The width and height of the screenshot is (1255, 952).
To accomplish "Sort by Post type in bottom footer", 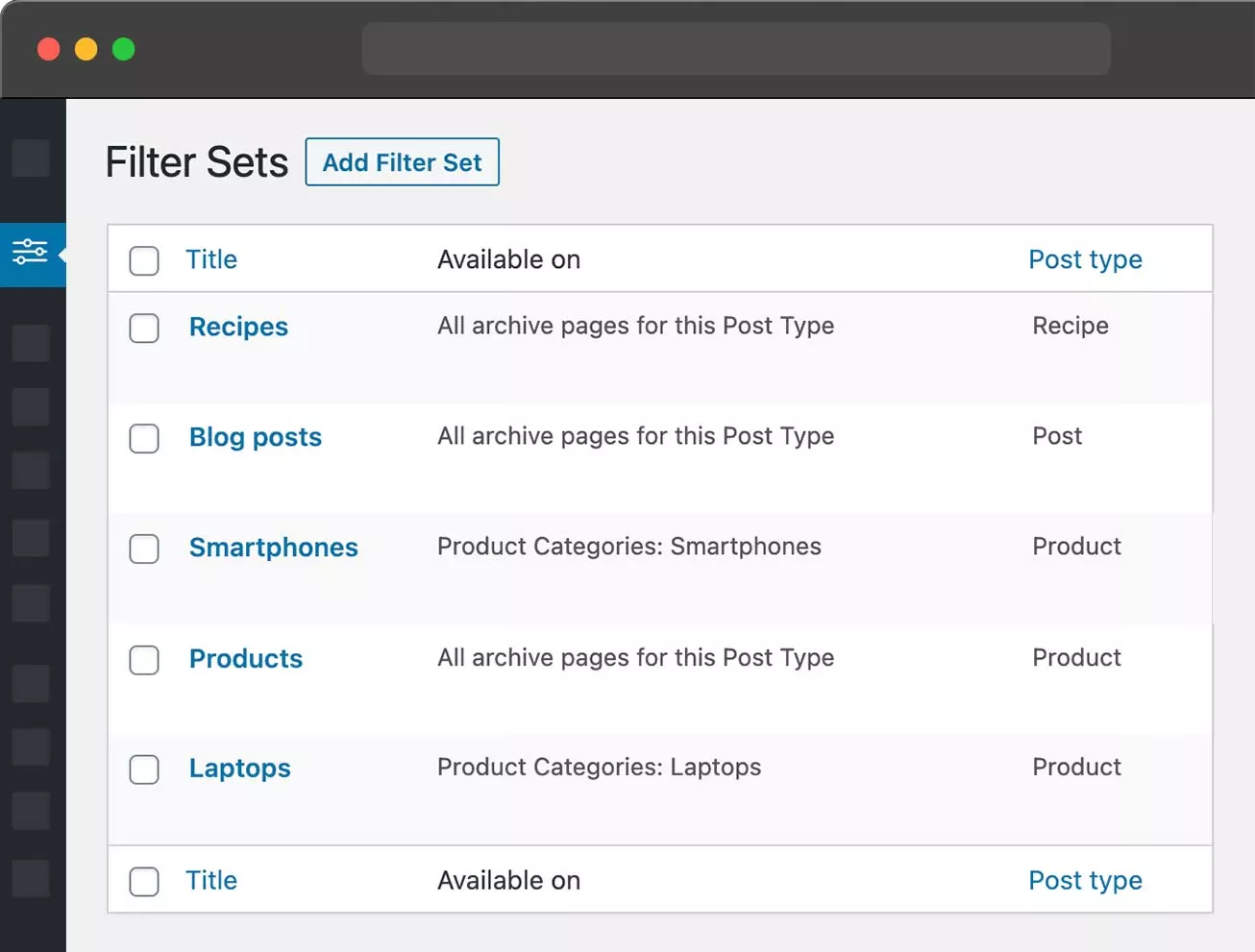I will click(1085, 880).
